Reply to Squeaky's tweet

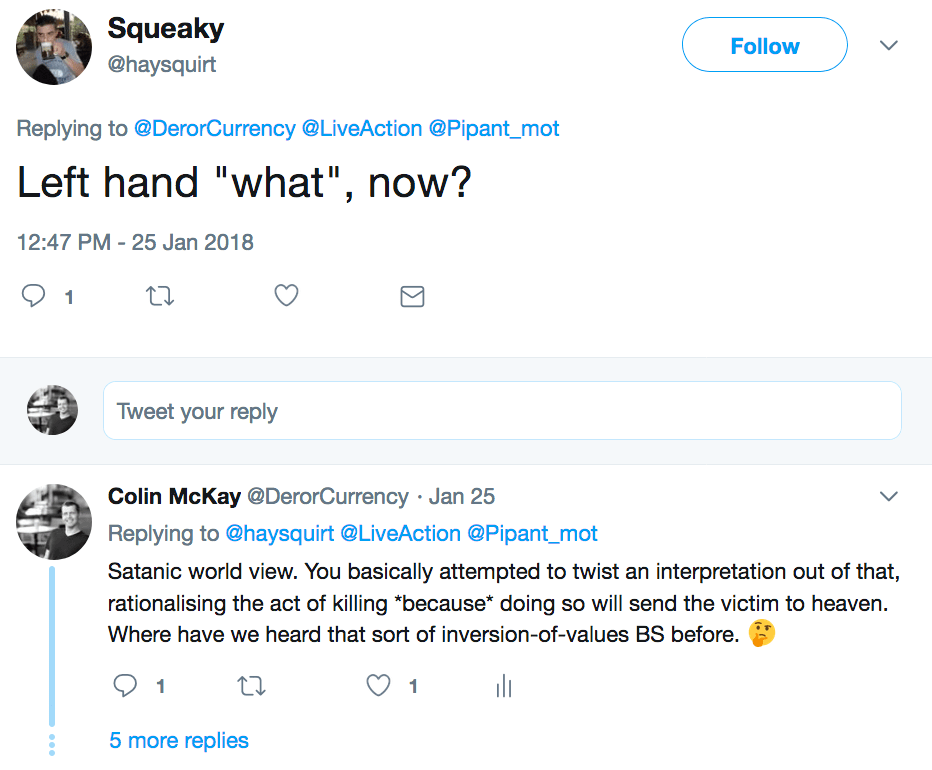pyautogui.click(x=34, y=295)
